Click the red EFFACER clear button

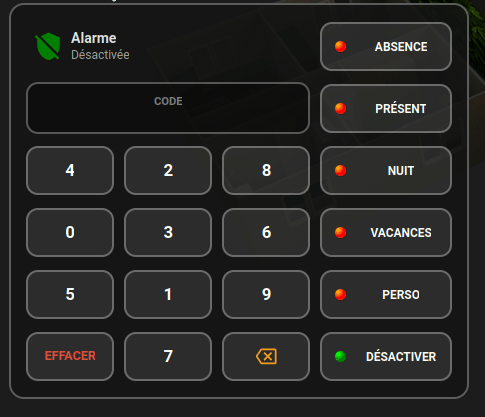click(x=70, y=356)
